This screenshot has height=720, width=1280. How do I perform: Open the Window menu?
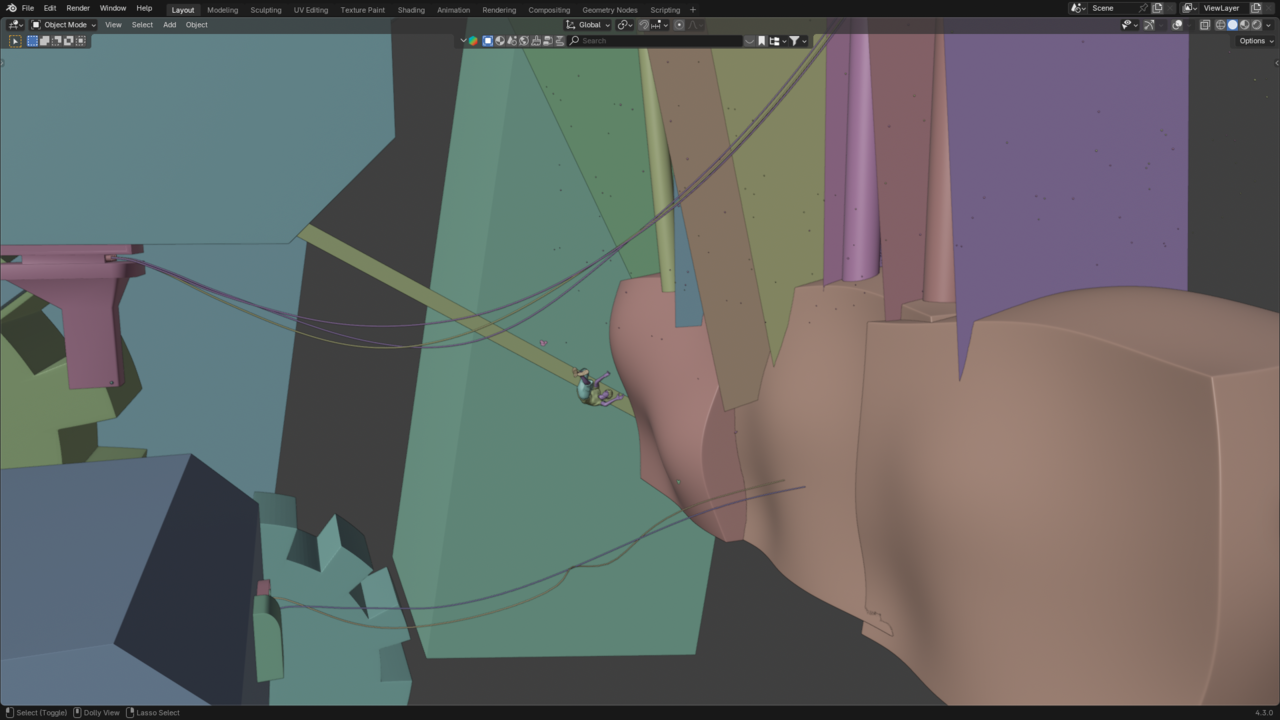tap(113, 8)
